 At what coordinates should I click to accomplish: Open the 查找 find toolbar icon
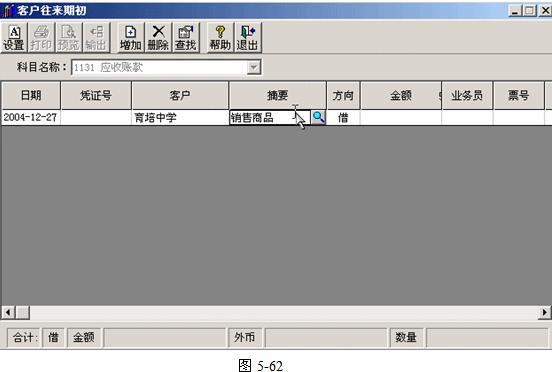tap(186, 37)
